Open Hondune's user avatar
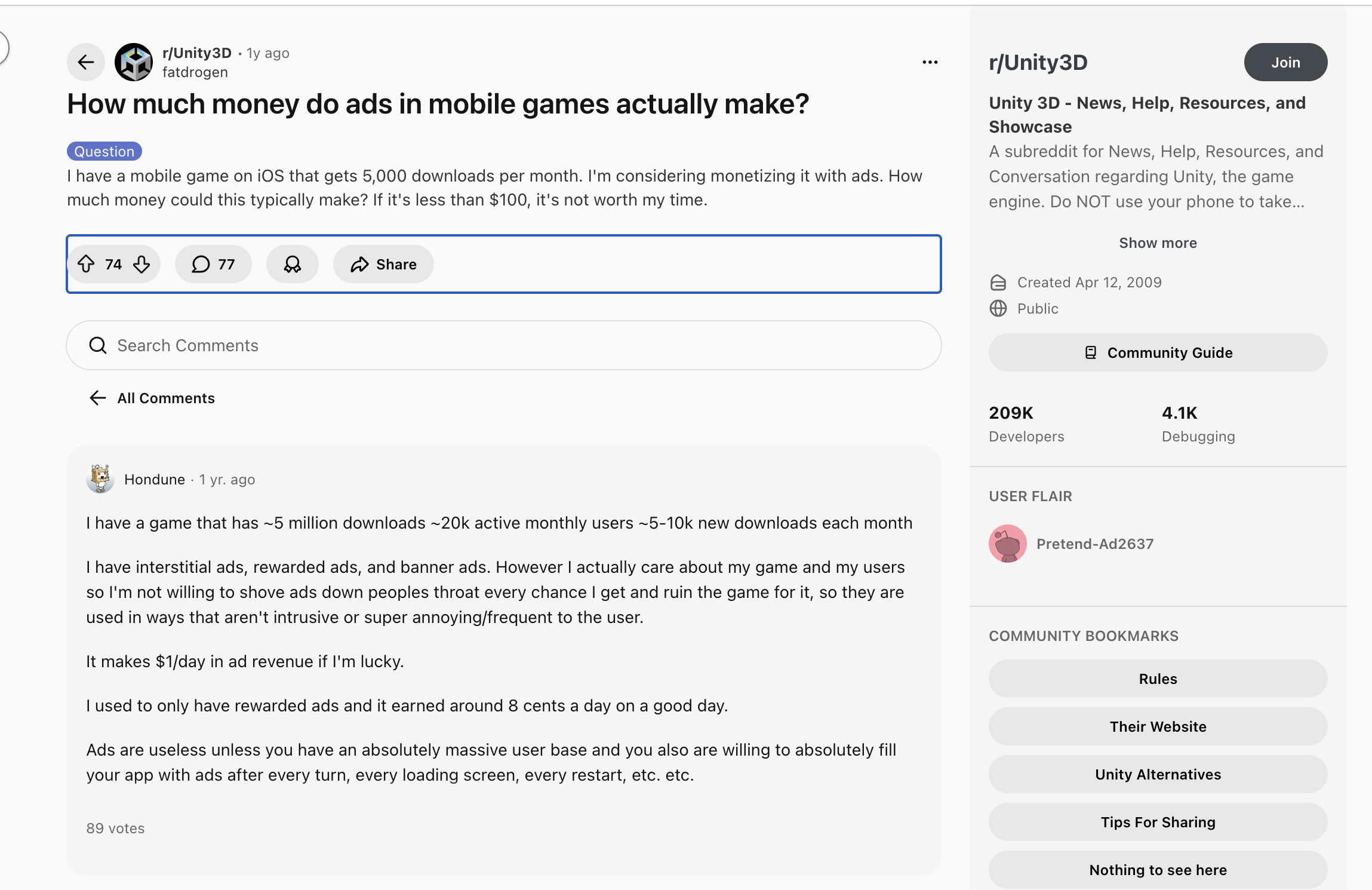Viewport: 1372px width, 890px height. pos(100,479)
